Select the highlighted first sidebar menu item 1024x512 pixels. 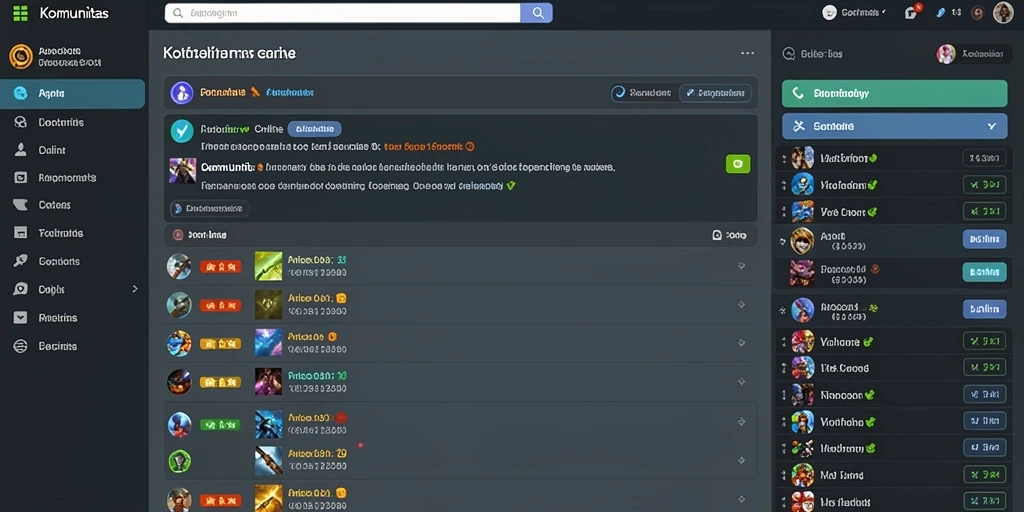[72, 93]
